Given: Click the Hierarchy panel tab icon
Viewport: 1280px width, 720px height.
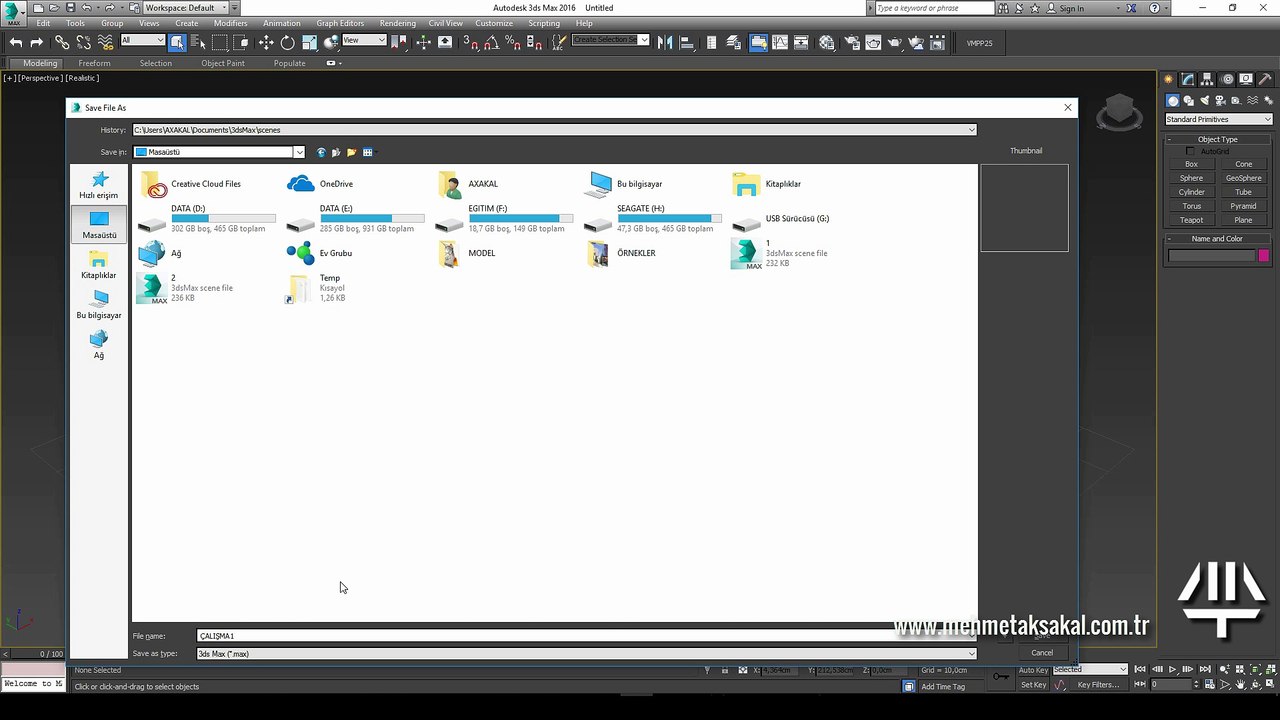Looking at the screenshot, I should 1208,79.
